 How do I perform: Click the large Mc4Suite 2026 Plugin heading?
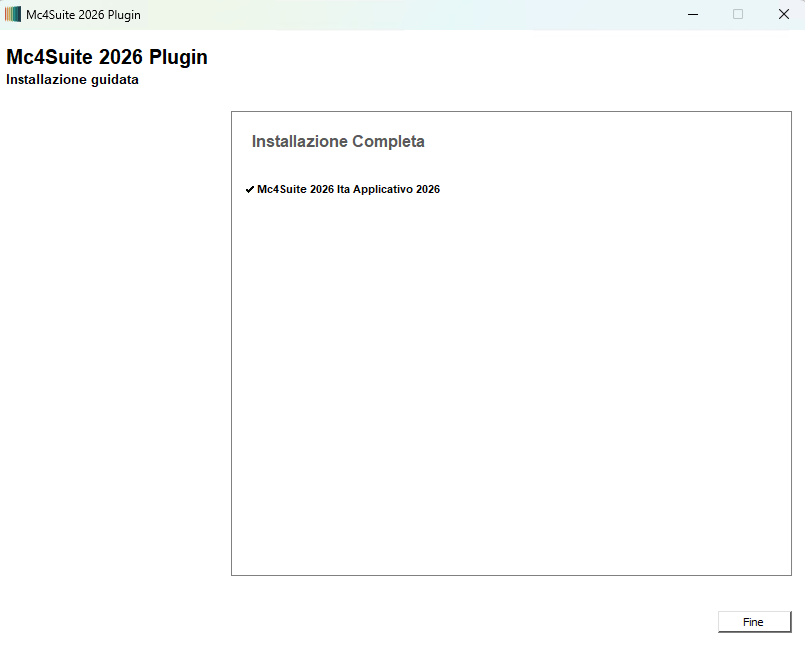[x=107, y=57]
